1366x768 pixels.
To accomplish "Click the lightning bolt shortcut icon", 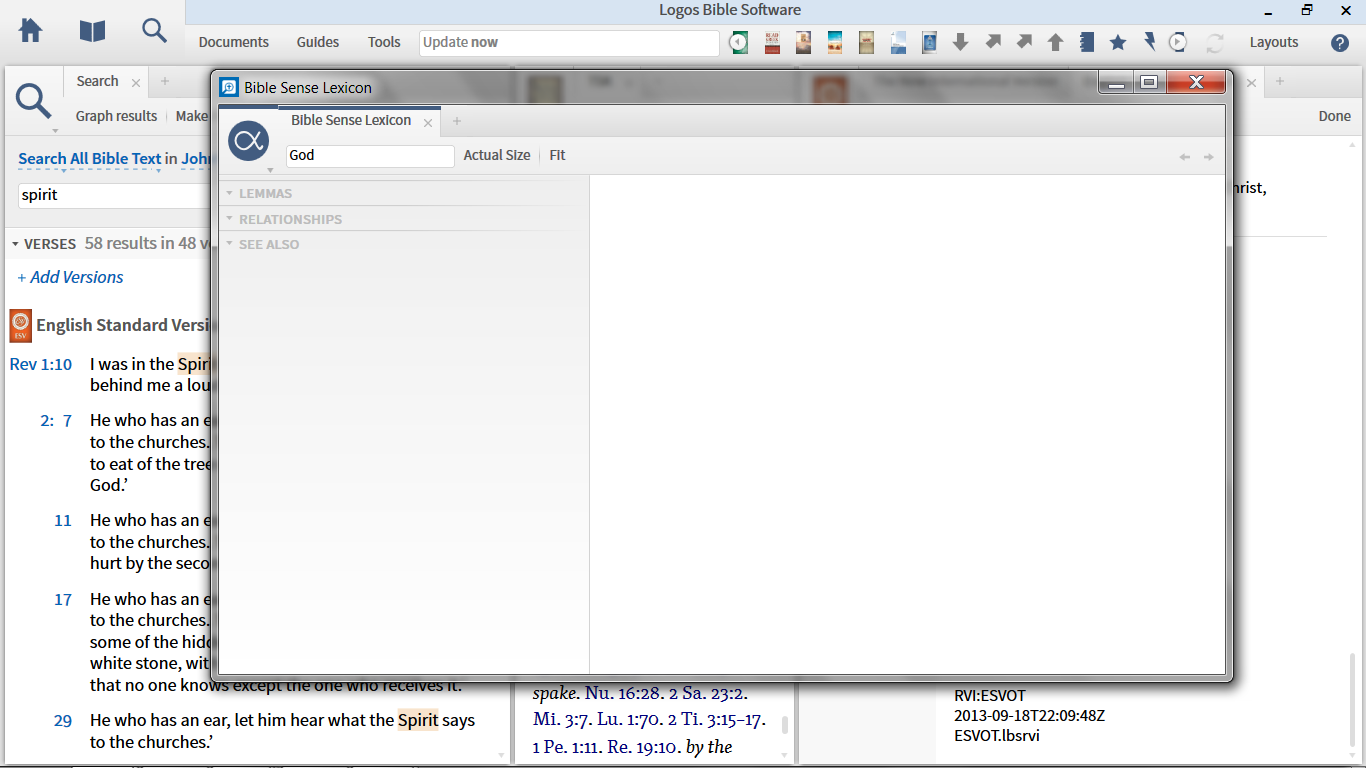I will point(1149,42).
